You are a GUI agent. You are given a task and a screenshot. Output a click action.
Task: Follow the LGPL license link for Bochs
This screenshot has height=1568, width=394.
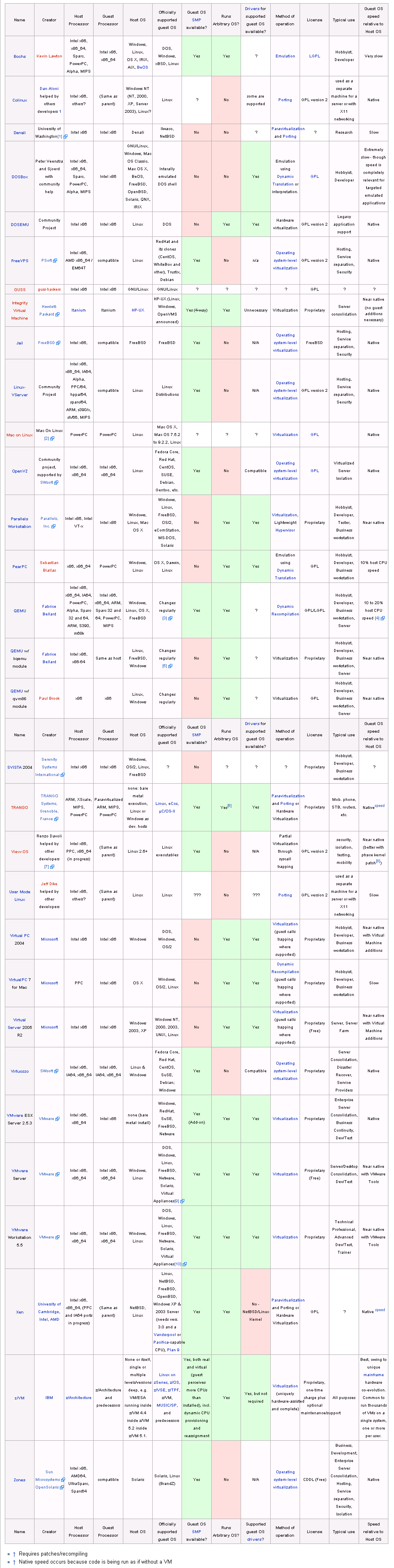pos(314,56)
